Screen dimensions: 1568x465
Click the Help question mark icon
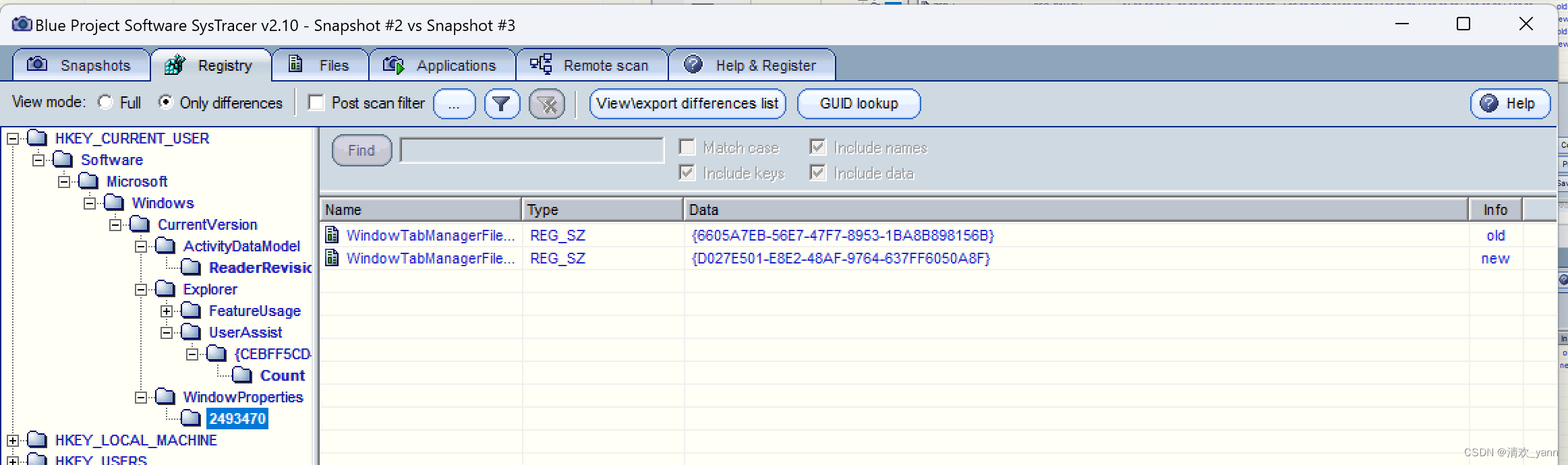1489,103
